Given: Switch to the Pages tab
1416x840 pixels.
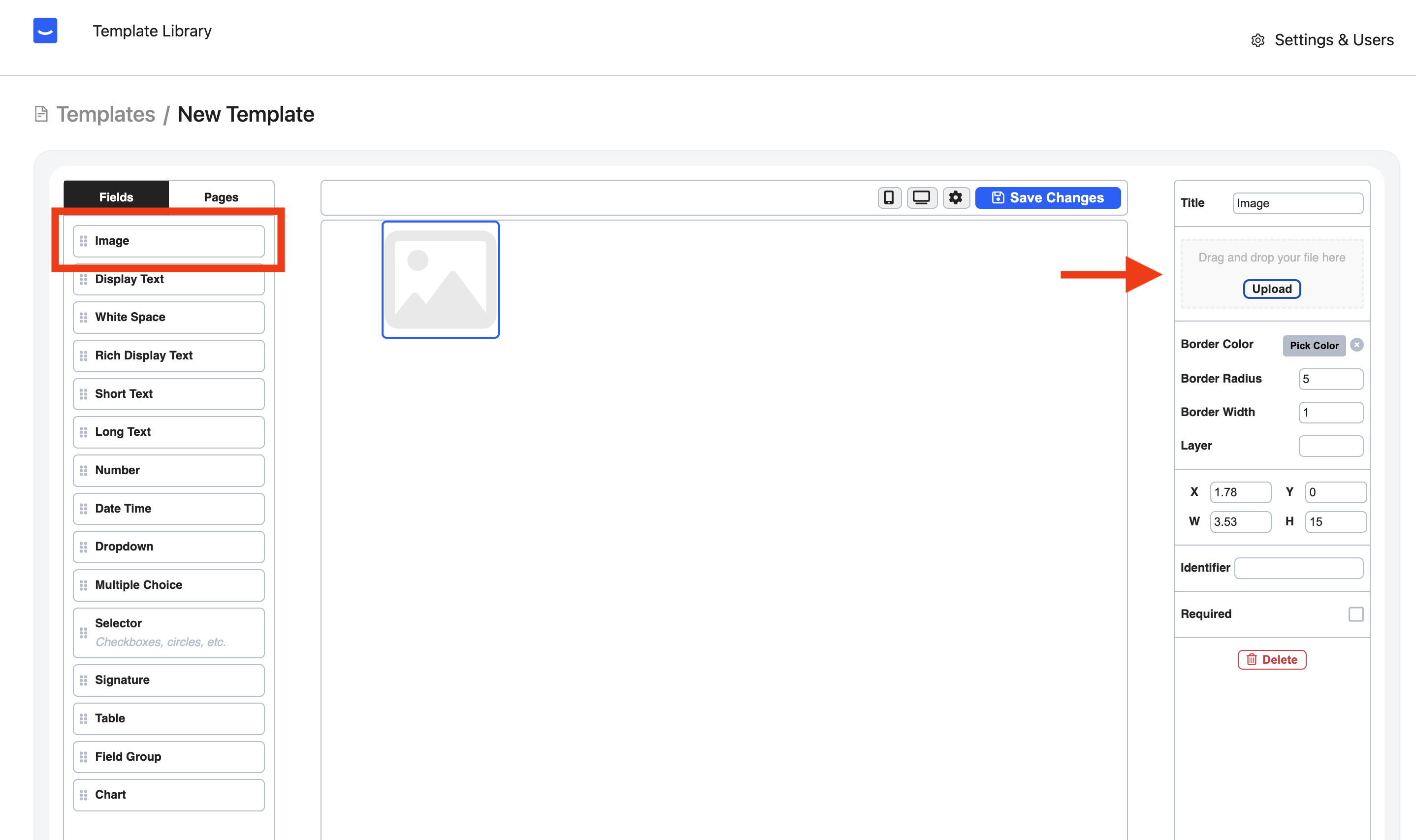Looking at the screenshot, I should [221, 197].
